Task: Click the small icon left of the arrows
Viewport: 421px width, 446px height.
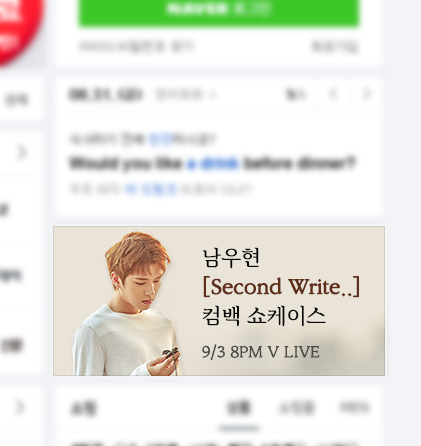Action: [295, 95]
